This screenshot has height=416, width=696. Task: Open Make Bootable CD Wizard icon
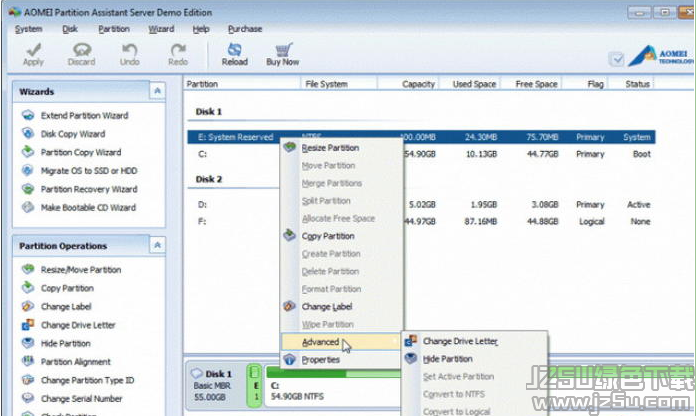[28, 207]
